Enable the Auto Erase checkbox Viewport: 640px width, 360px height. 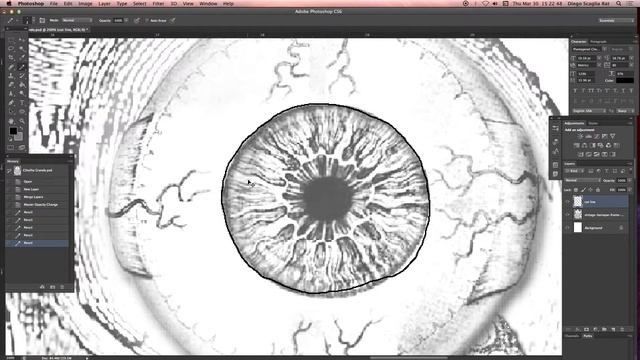(147, 20)
